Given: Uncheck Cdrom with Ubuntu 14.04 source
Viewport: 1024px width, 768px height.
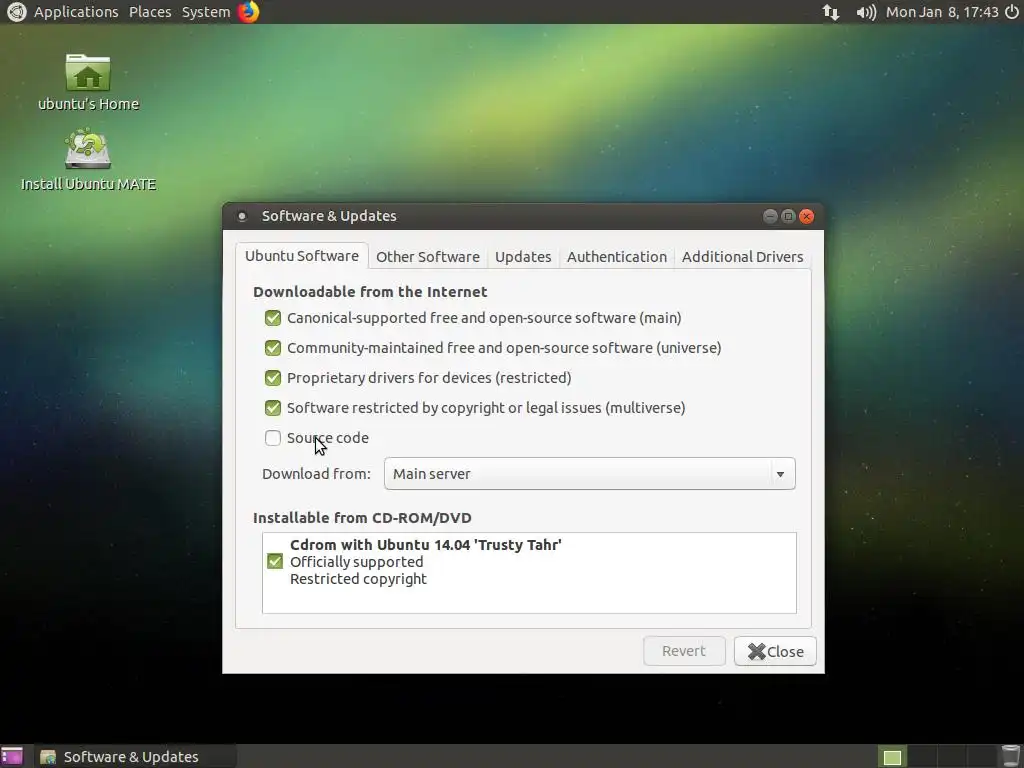Looking at the screenshot, I should pyautogui.click(x=275, y=562).
